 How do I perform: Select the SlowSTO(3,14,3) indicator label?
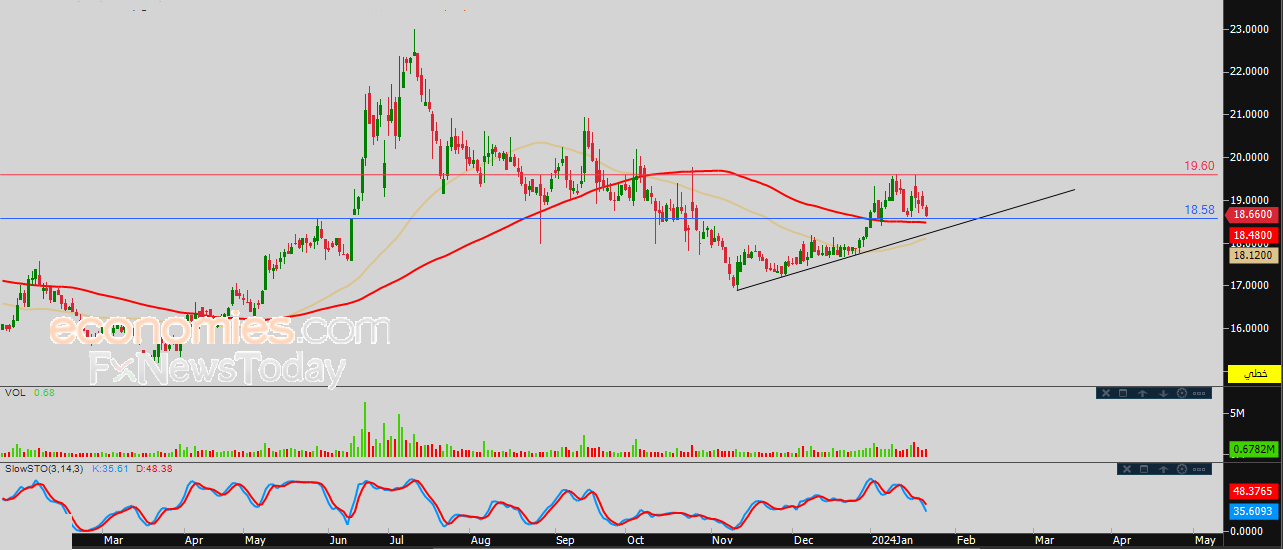pos(45,467)
